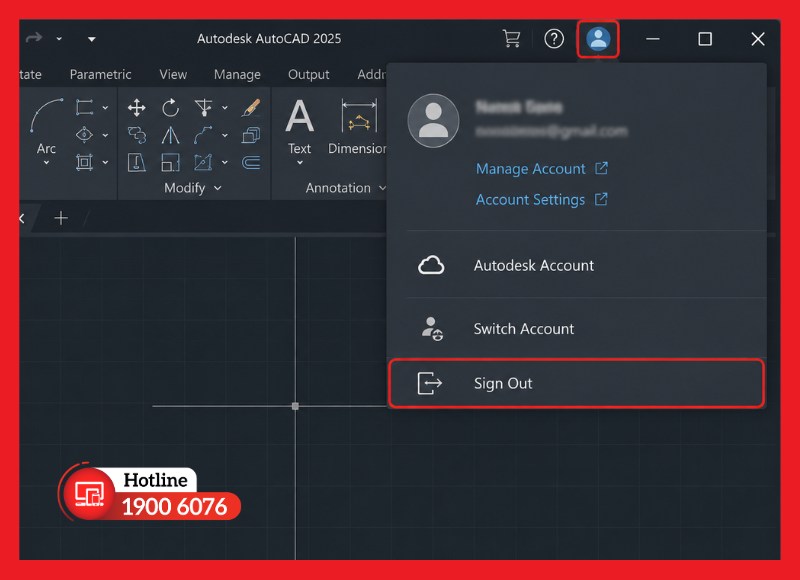800x580 pixels.
Task: Open the Manage Account link
Action: click(542, 169)
